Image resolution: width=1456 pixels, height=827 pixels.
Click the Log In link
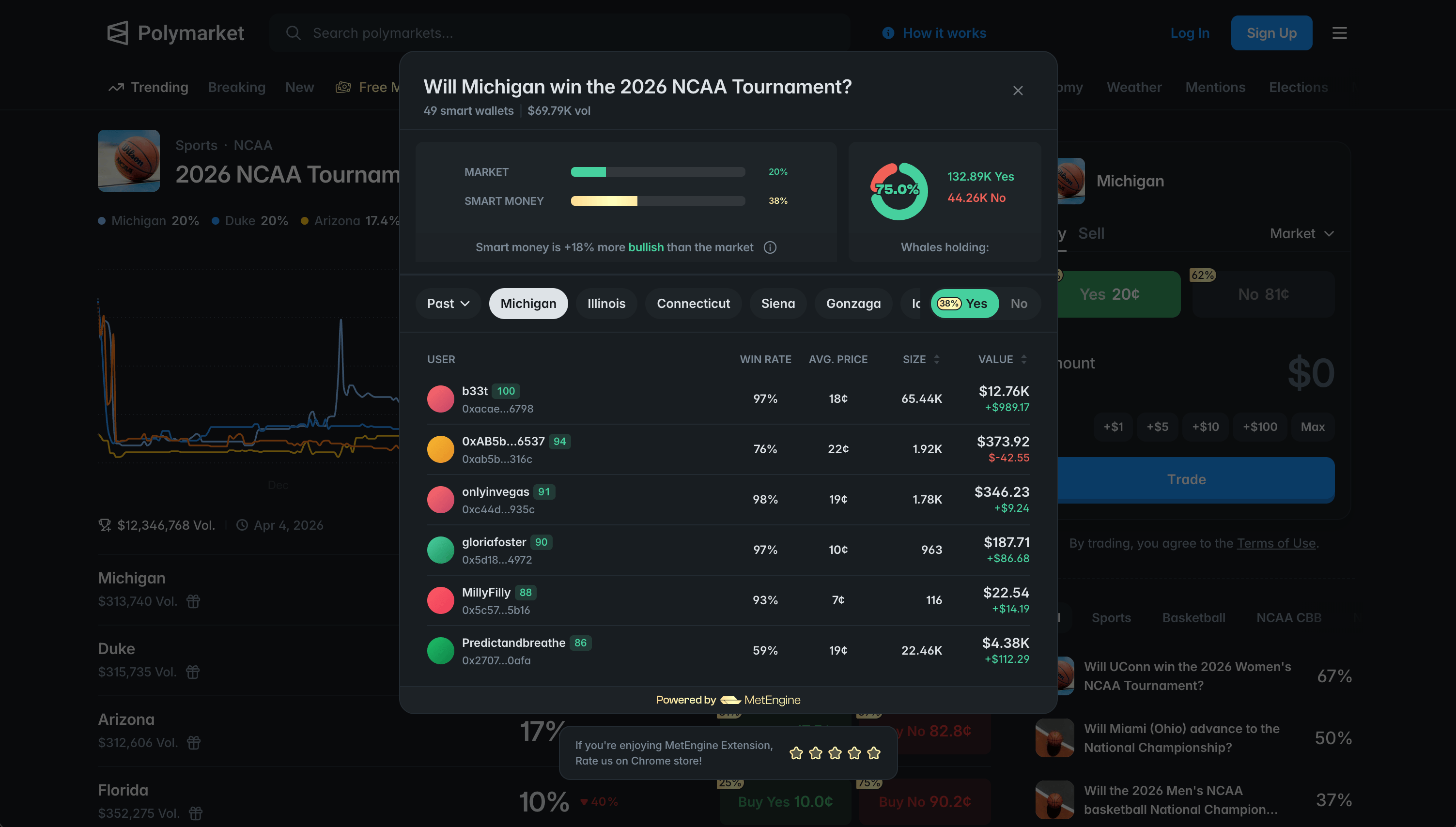[x=1190, y=33]
